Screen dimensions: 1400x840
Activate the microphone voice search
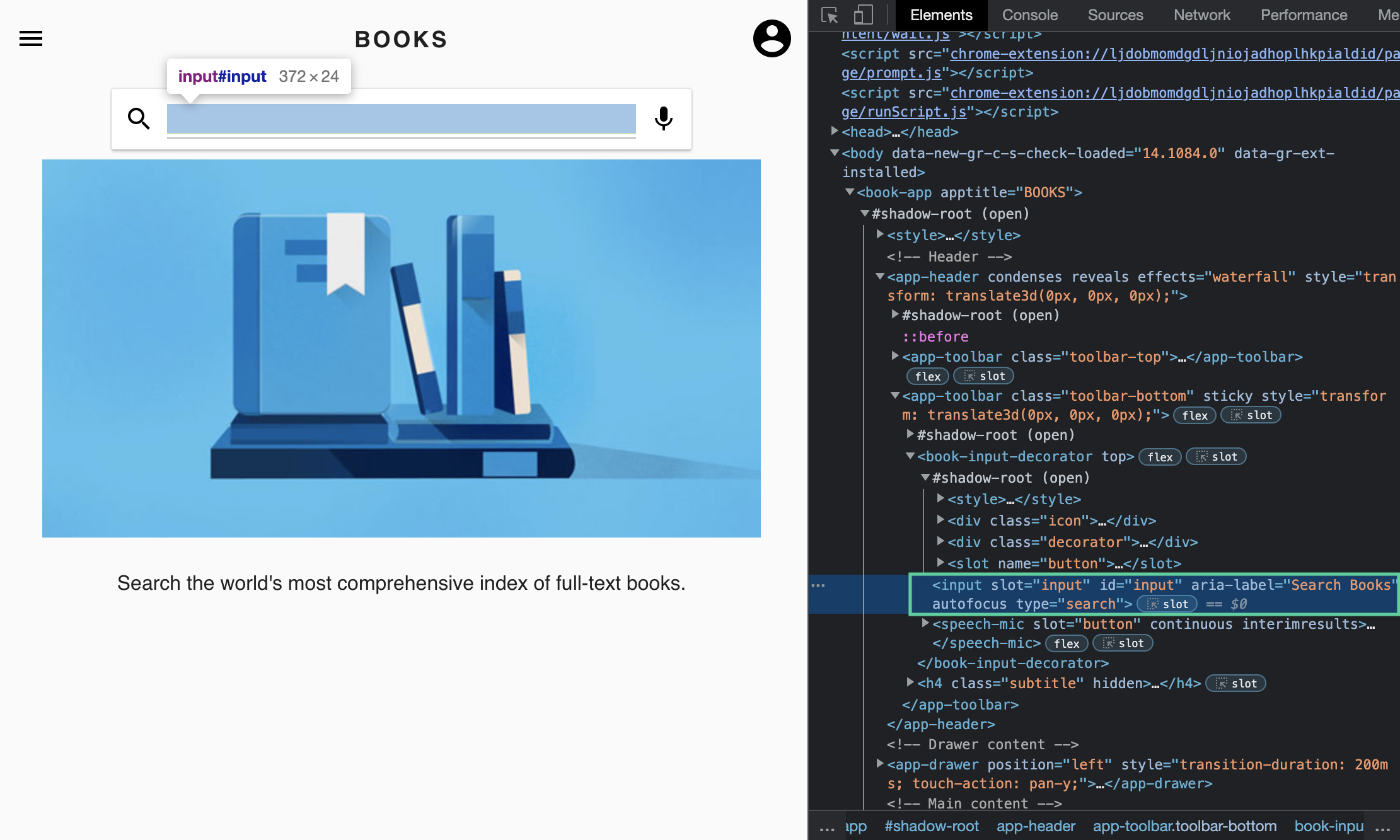click(663, 118)
